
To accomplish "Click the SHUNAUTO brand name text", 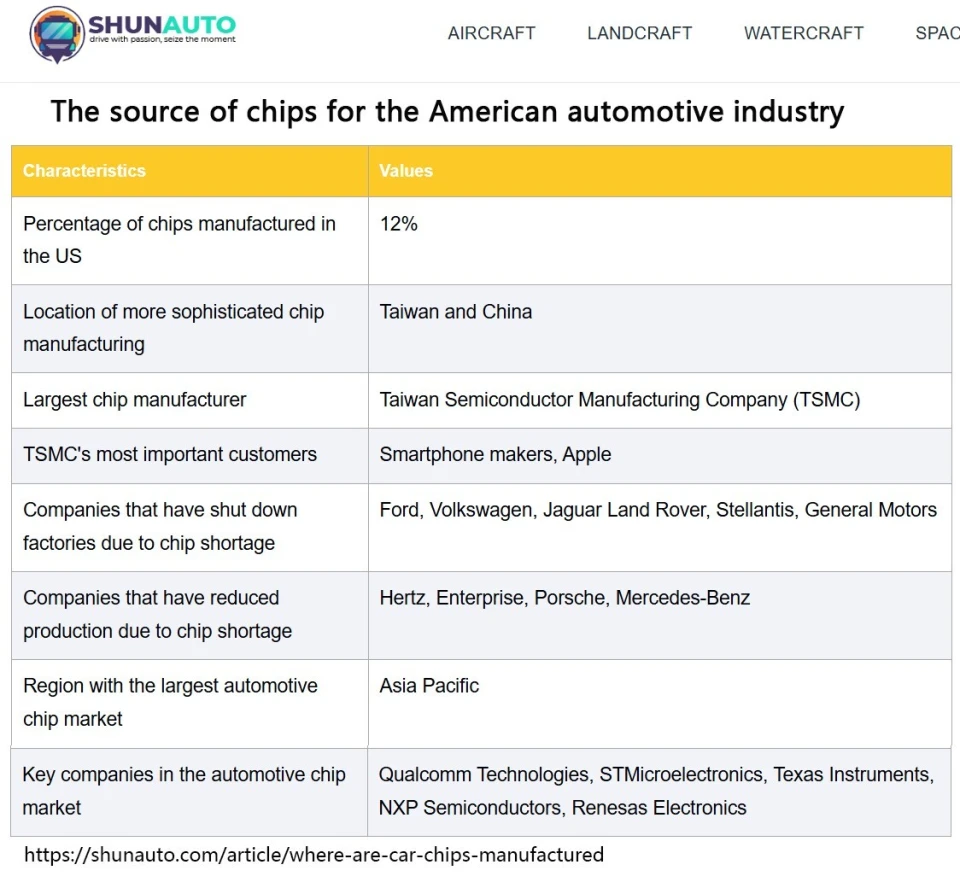I will point(162,24).
